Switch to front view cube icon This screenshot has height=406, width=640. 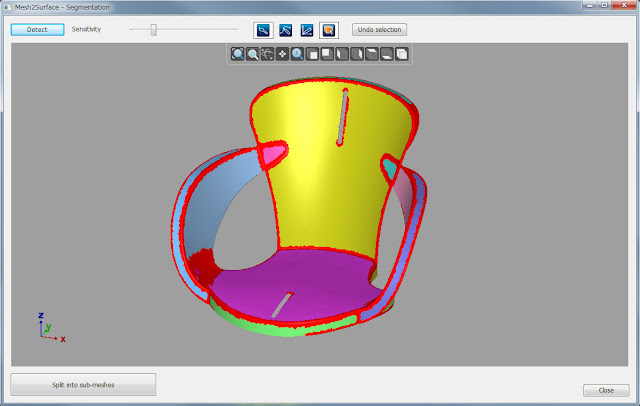(312, 54)
